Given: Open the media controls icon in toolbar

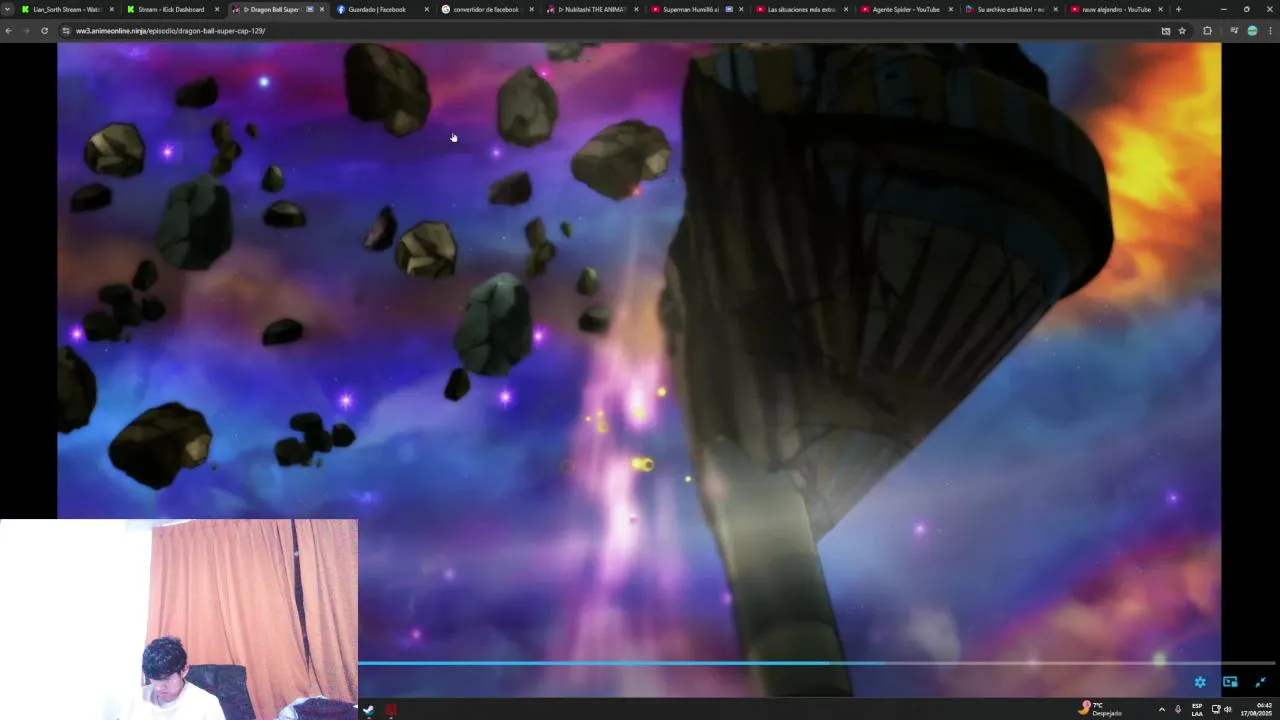Looking at the screenshot, I should click(x=1234, y=31).
